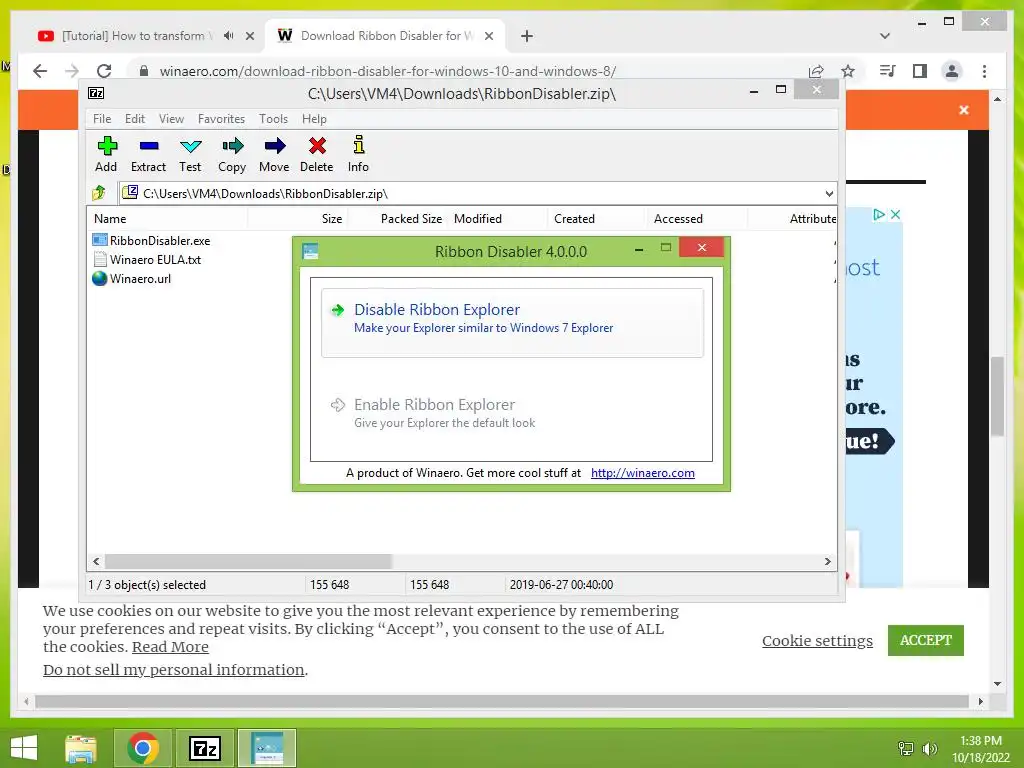1024x768 pixels.
Task: Mute the YouTube tutorial tab audio icon
Action: 228,36
